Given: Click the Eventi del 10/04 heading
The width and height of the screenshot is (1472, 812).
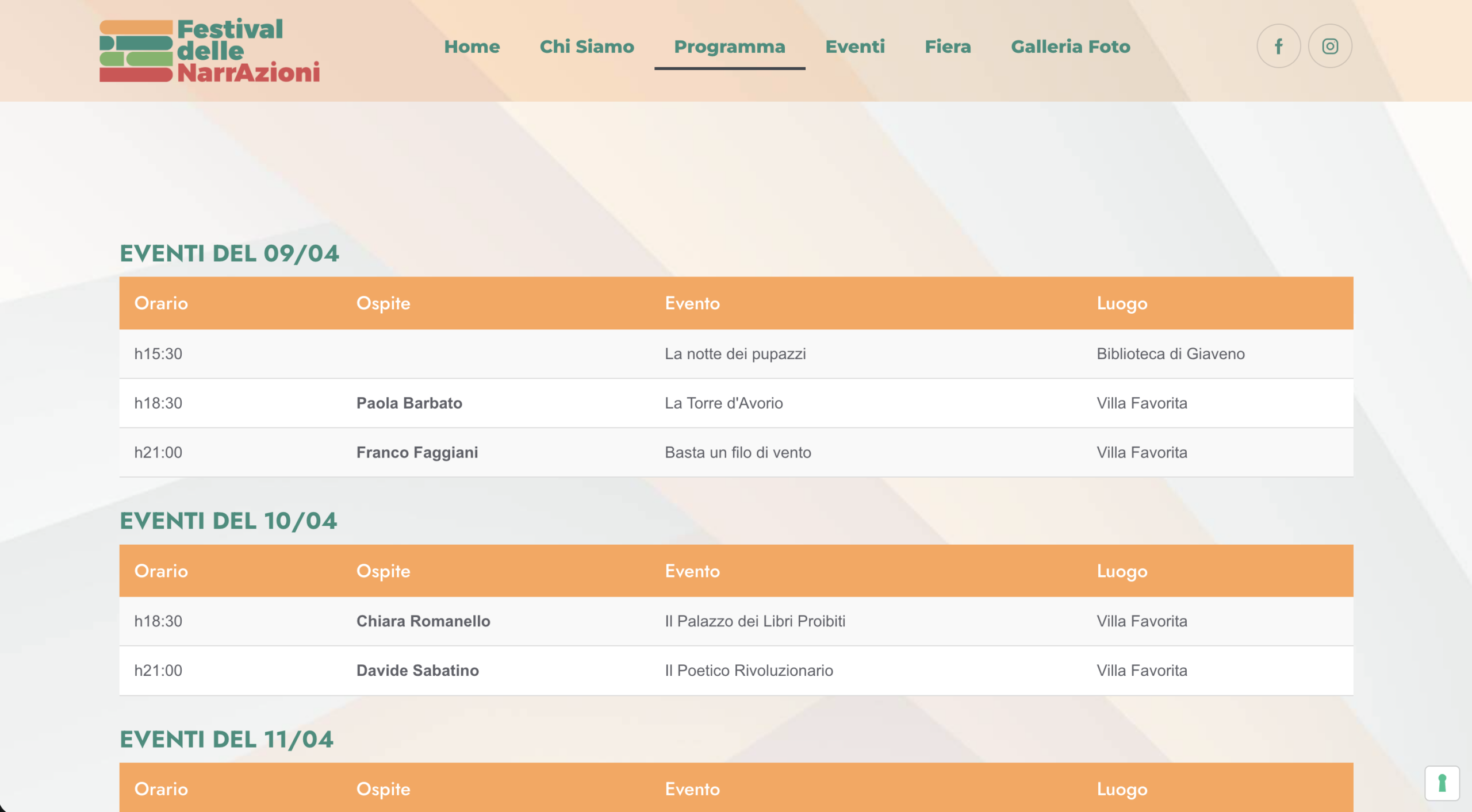Looking at the screenshot, I should [x=228, y=521].
